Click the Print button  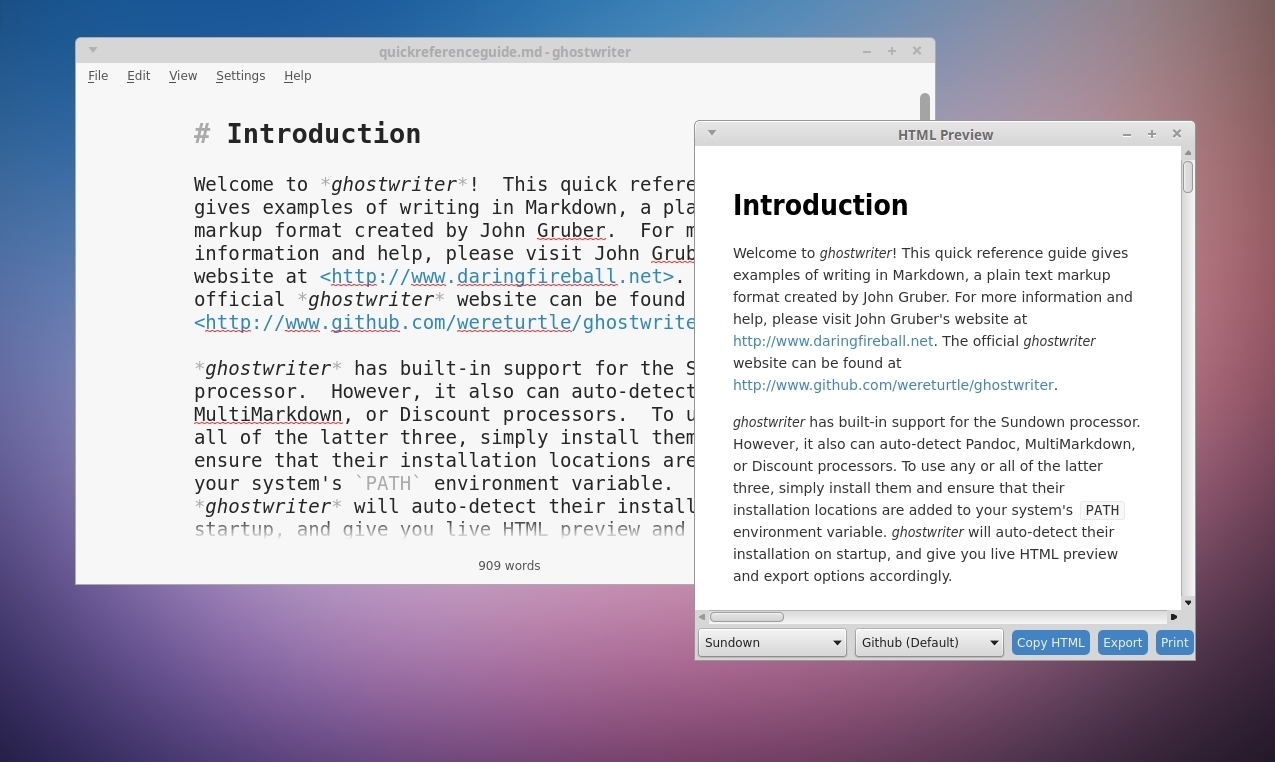coord(1174,643)
